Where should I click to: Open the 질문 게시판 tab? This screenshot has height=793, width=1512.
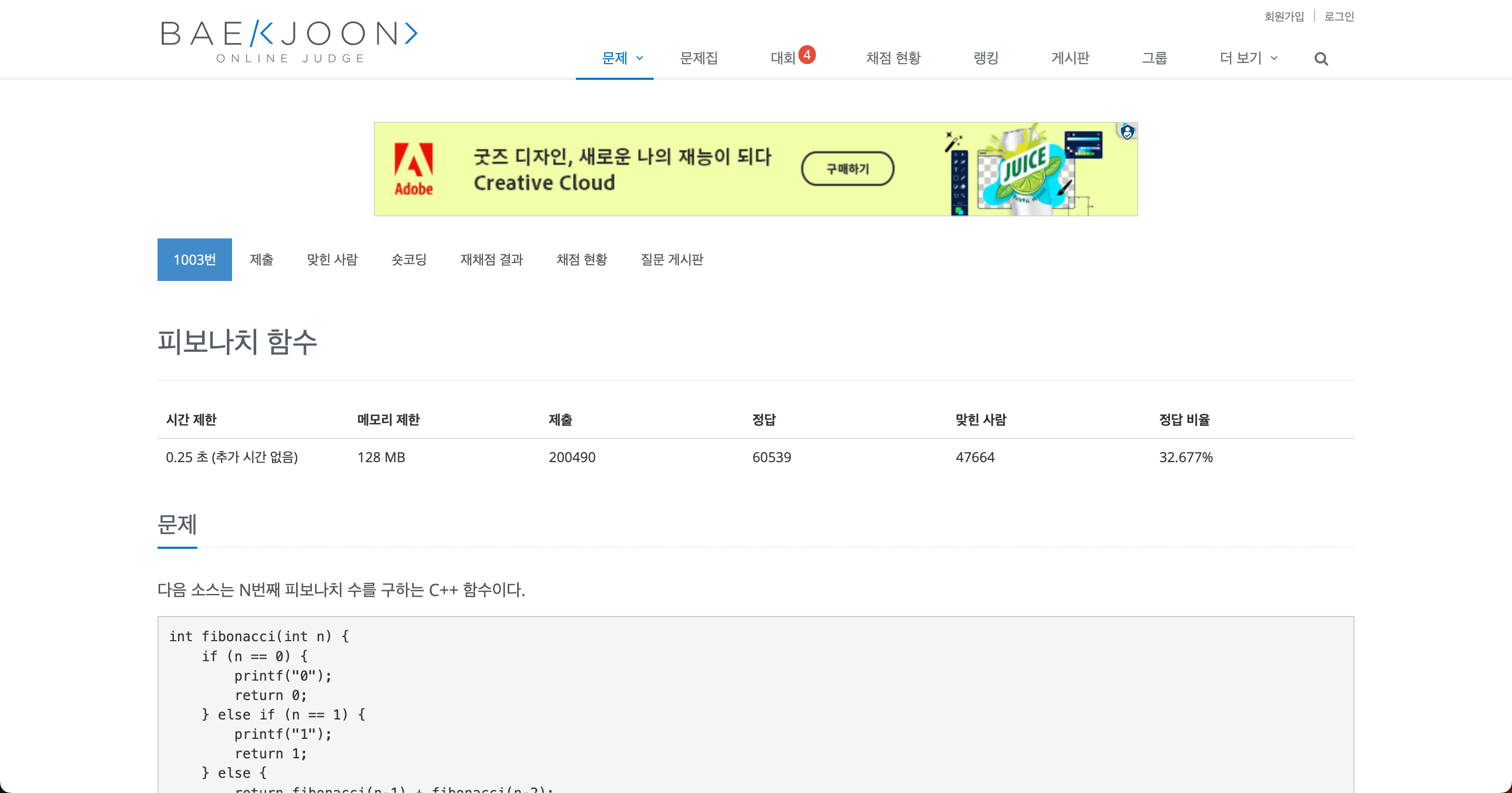[671, 259]
